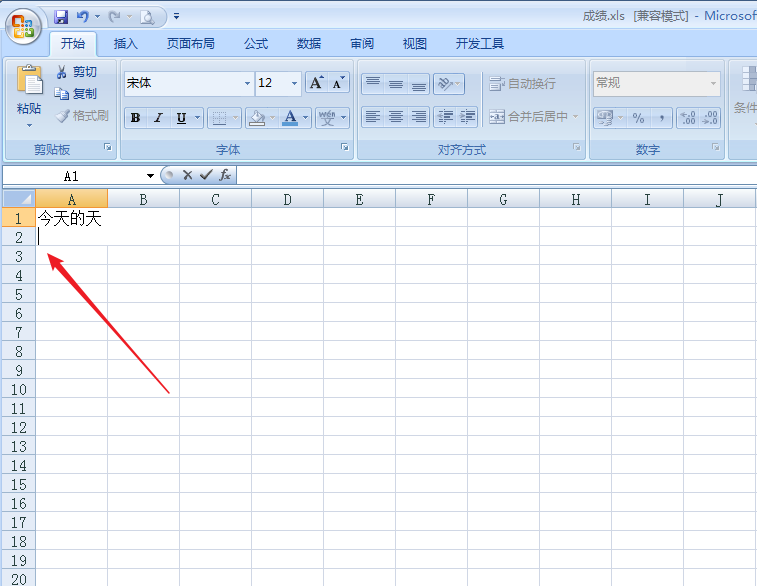Open the 数字 number dialog launcher
The width and height of the screenshot is (757, 586).
[715, 147]
